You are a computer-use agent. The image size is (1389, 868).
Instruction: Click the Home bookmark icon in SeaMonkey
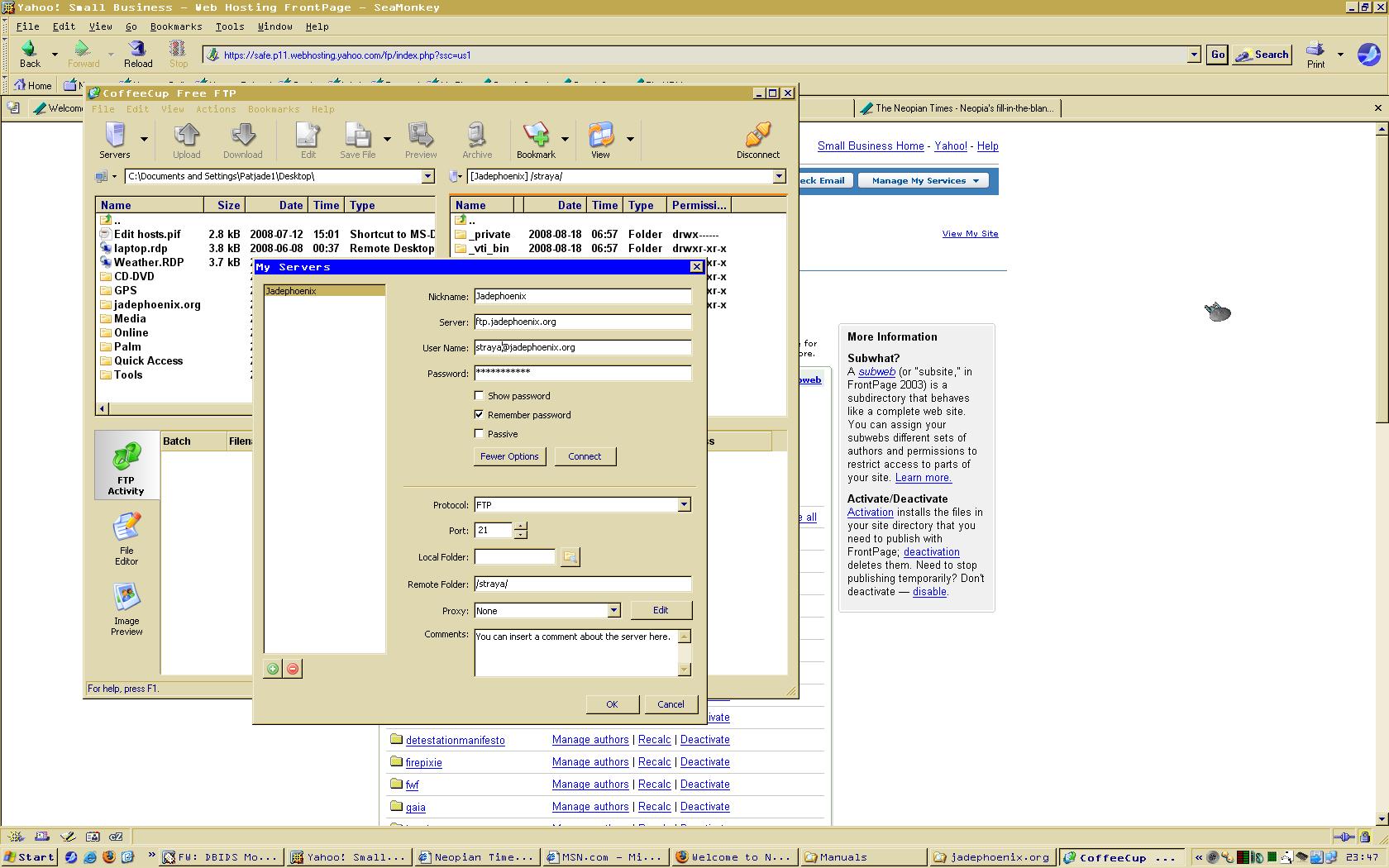click(x=31, y=85)
